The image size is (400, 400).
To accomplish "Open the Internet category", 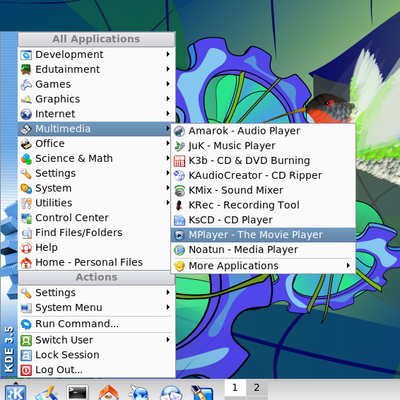I will [x=96, y=114].
